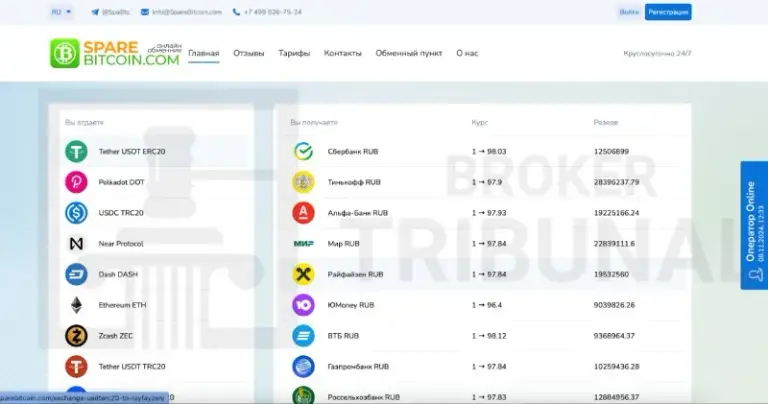This screenshot has width=768, height=404.
Task: Open the Оператор Online chat tab
Action: click(x=754, y=225)
